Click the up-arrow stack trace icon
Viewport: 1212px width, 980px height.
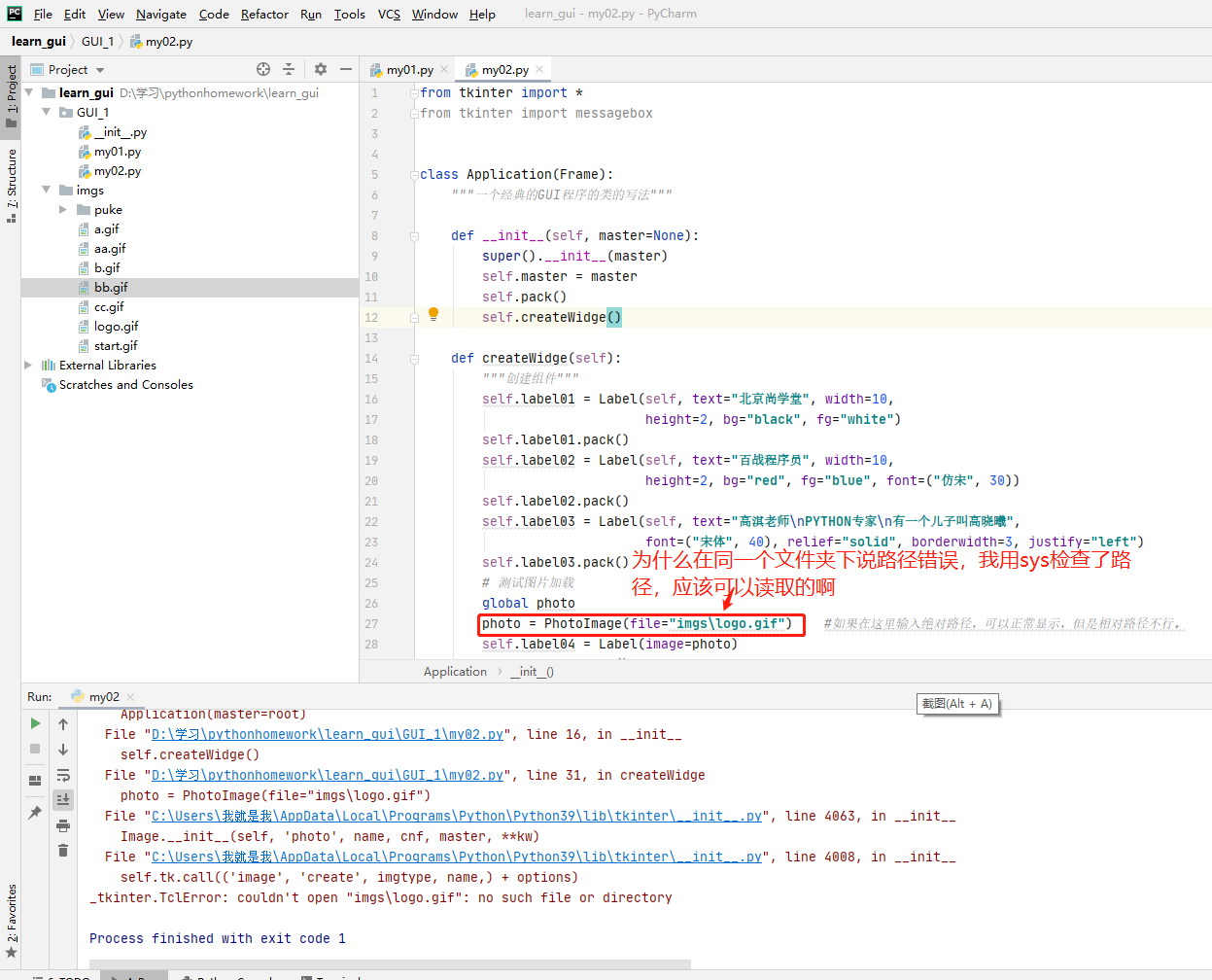coord(63,723)
